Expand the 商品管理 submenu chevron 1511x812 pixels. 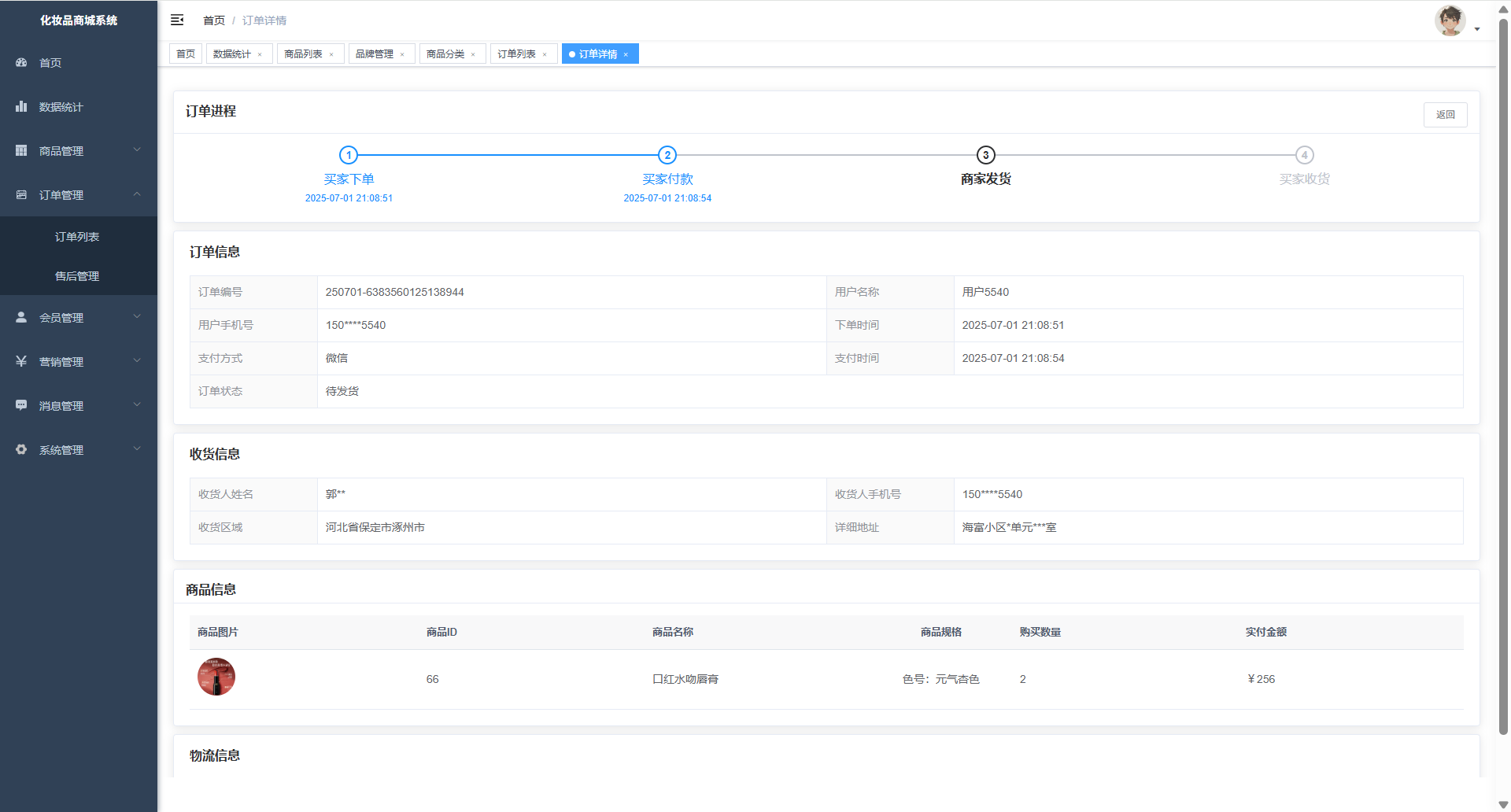click(x=137, y=149)
